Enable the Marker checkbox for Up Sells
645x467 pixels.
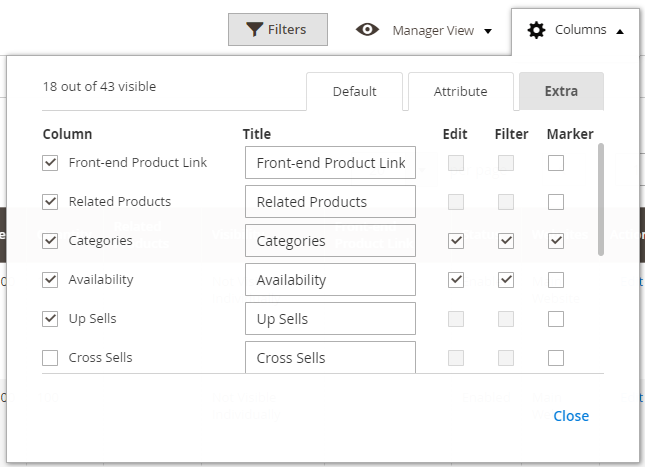pos(556,319)
